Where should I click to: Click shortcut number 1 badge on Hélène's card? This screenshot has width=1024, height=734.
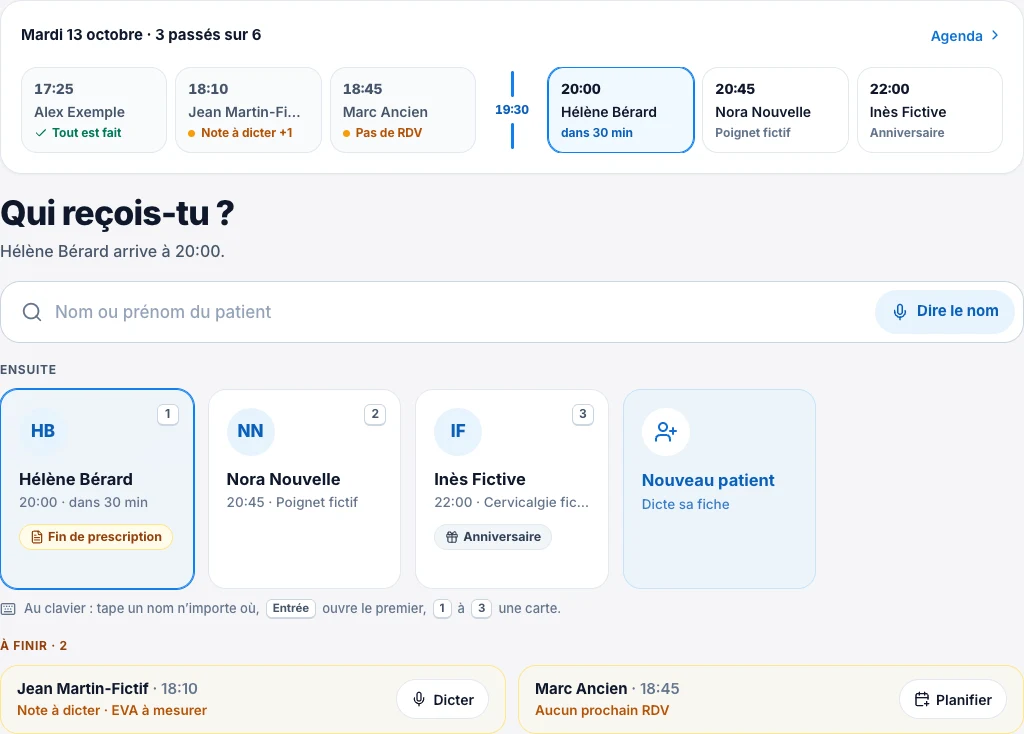[168, 414]
